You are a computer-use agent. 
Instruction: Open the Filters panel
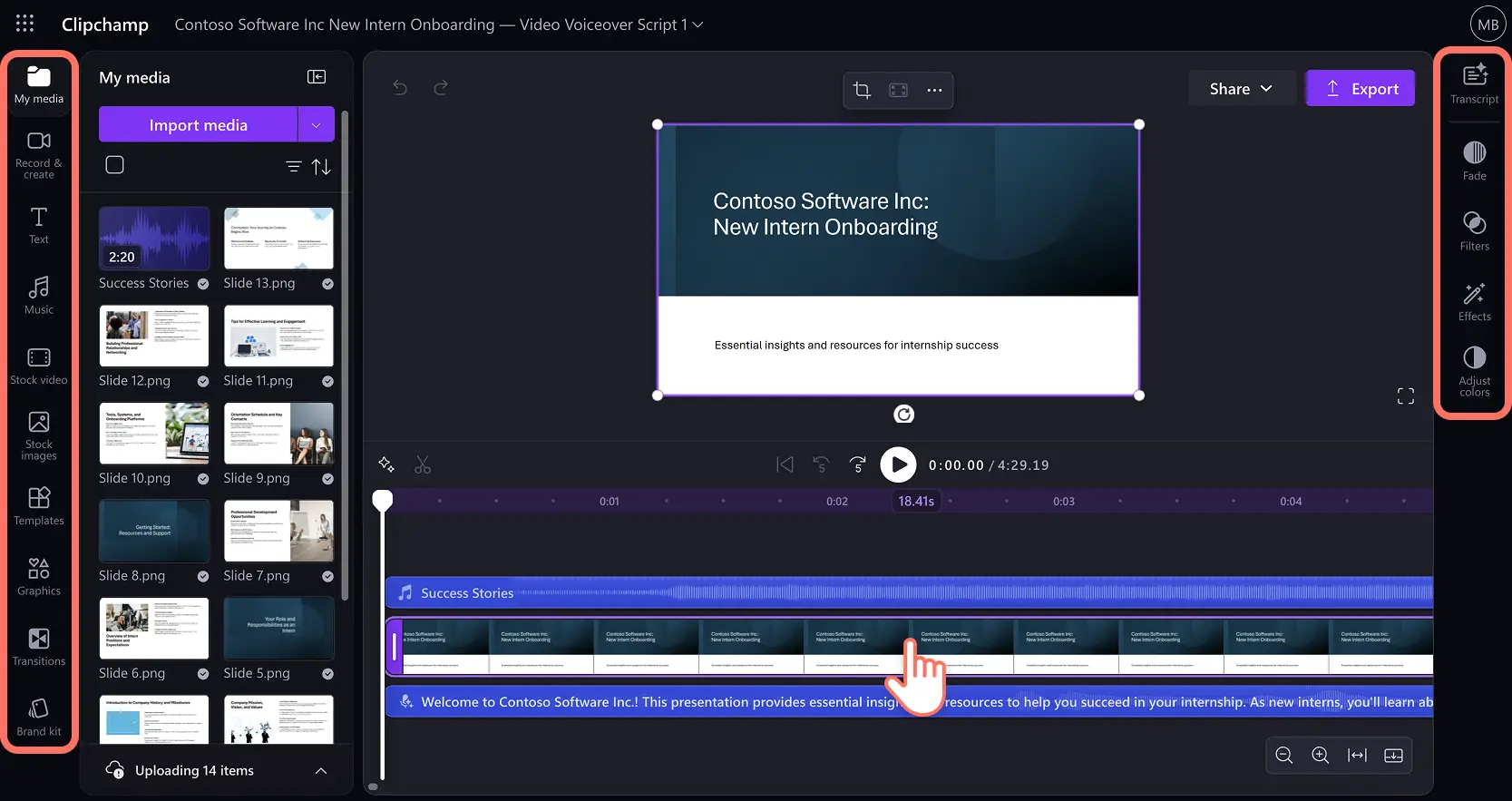click(x=1474, y=231)
